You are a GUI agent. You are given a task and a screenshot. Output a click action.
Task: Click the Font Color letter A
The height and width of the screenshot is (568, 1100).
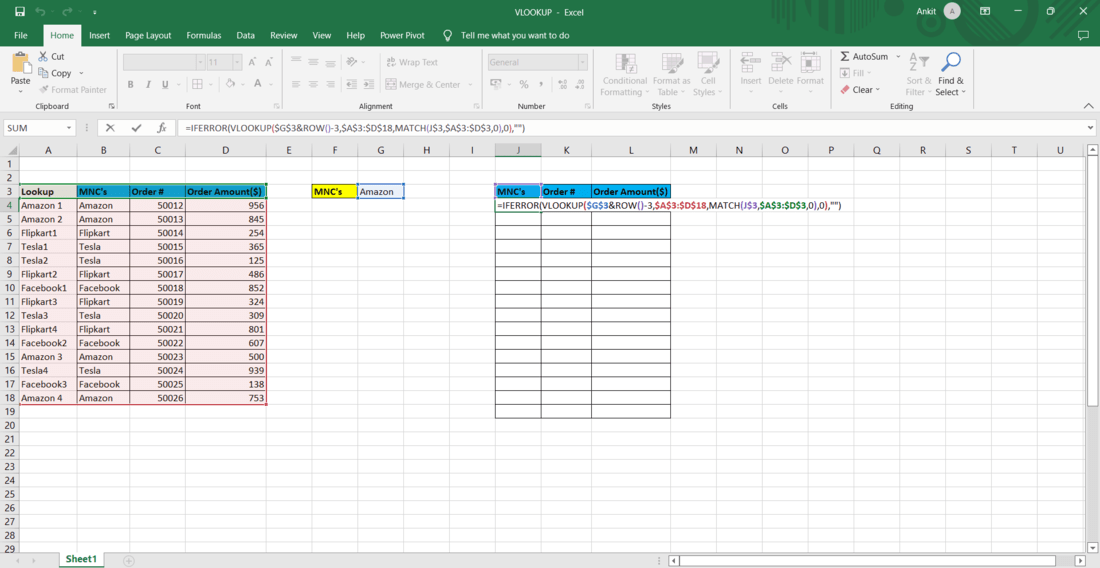pyautogui.click(x=257, y=84)
